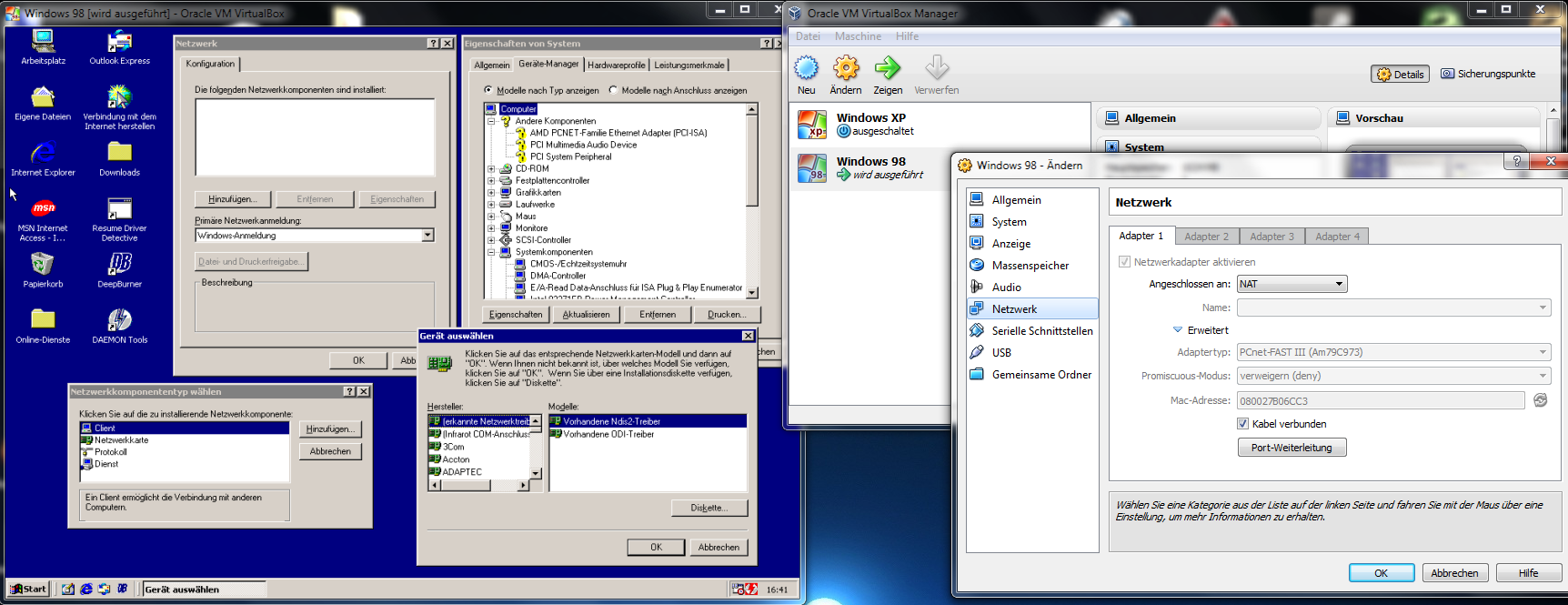The width and height of the screenshot is (1568, 605).
Task: Open the Arbeitsplatz desktop icon
Action: coord(43,47)
